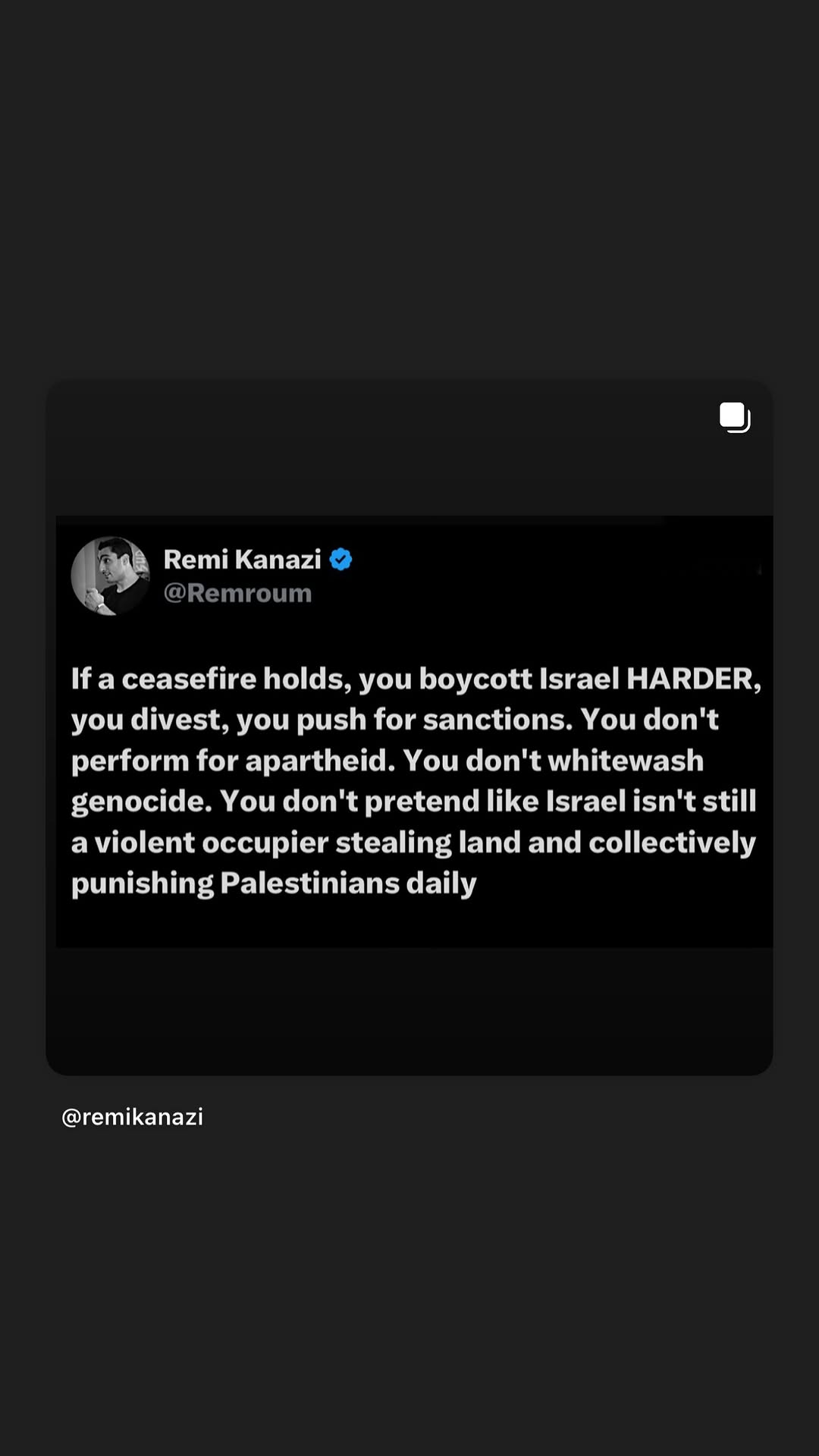819x1456 pixels.
Task: Open the Remi Kanazi display name
Action: 243,560
